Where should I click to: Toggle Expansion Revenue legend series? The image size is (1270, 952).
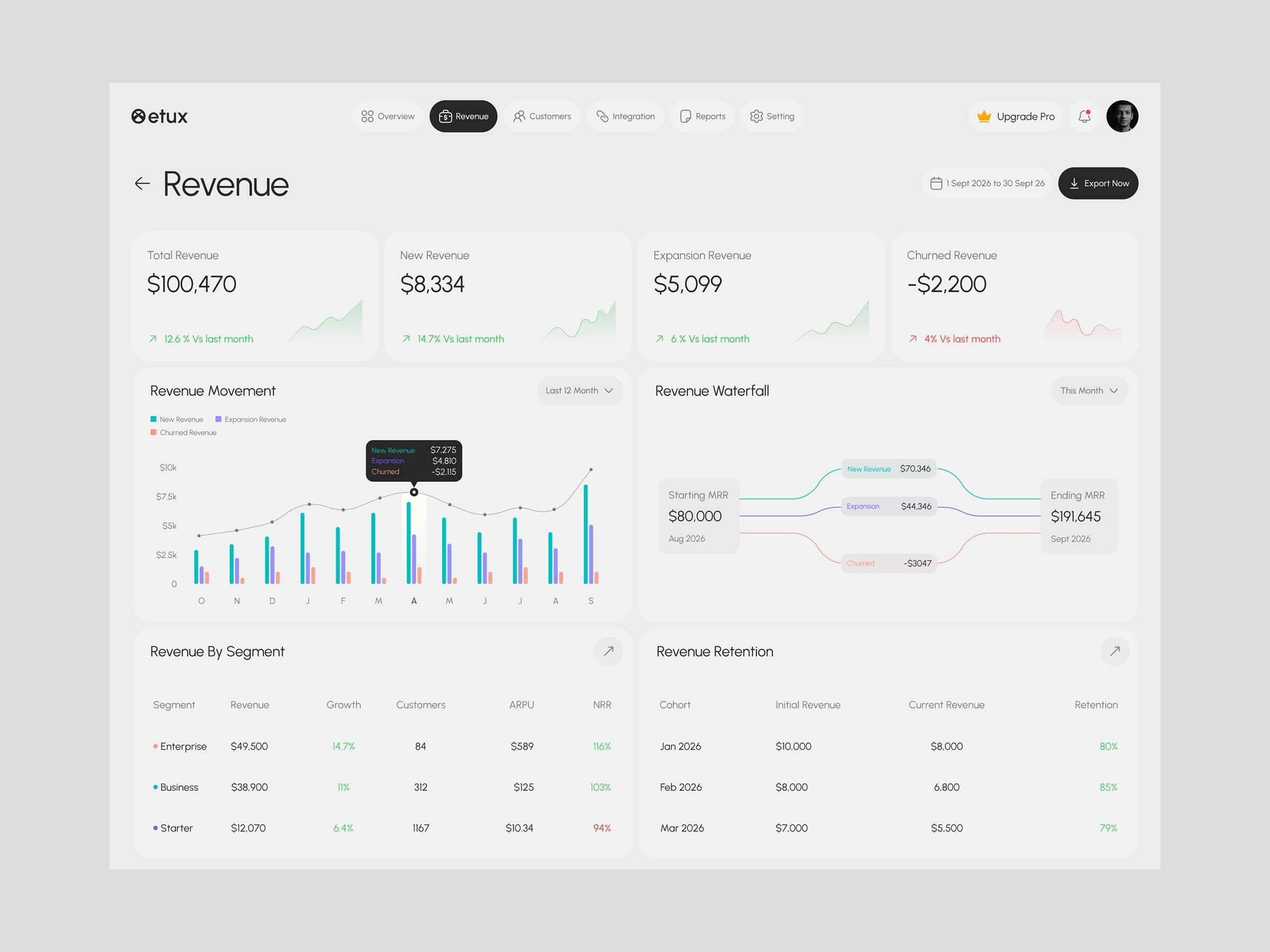click(x=250, y=419)
